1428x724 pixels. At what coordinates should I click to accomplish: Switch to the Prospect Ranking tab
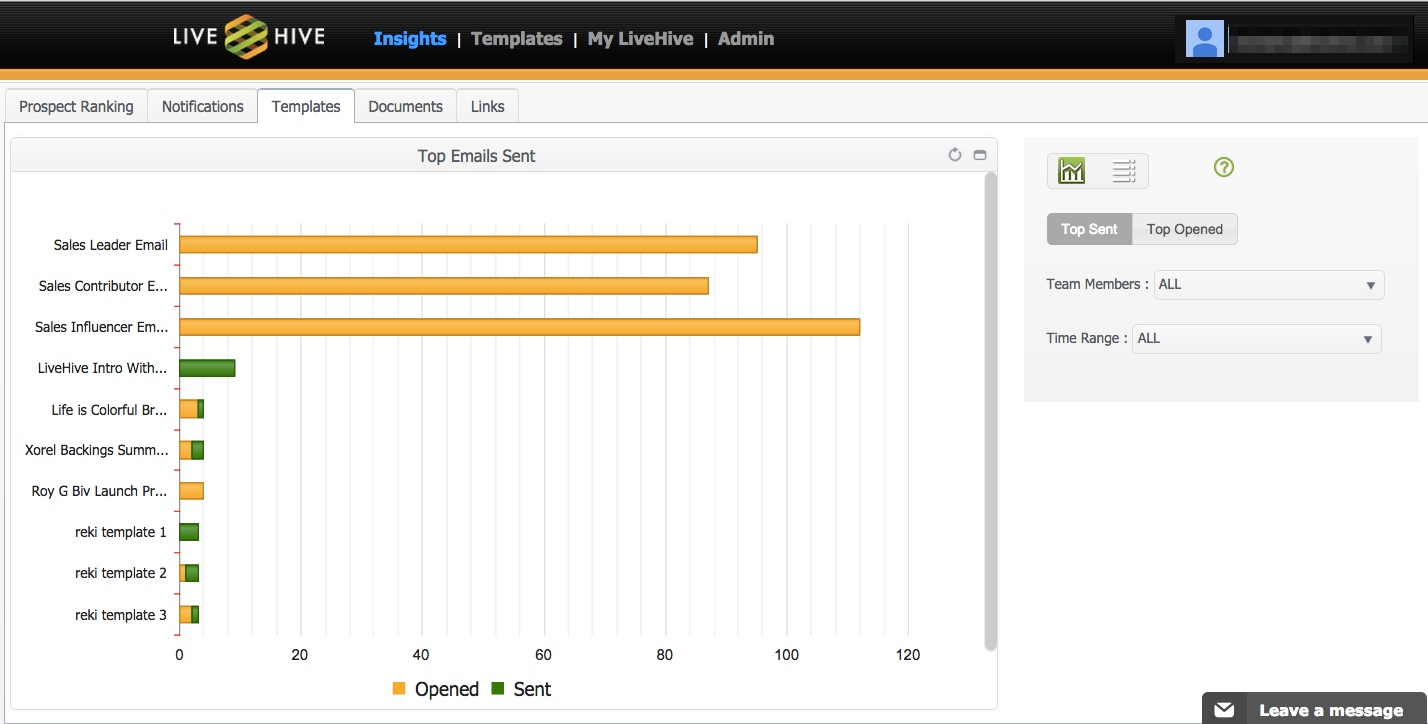76,107
